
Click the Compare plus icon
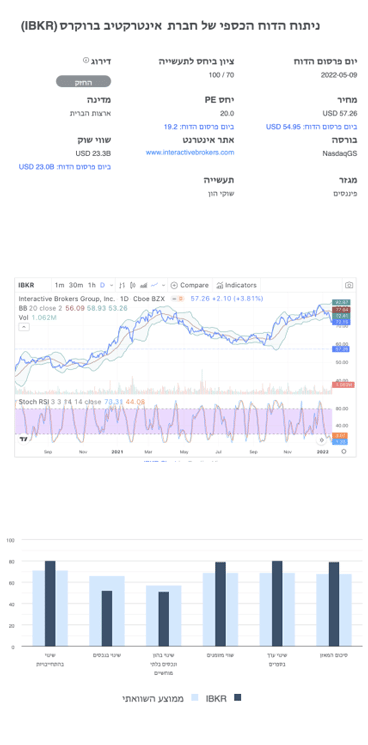pyautogui.click(x=174, y=285)
